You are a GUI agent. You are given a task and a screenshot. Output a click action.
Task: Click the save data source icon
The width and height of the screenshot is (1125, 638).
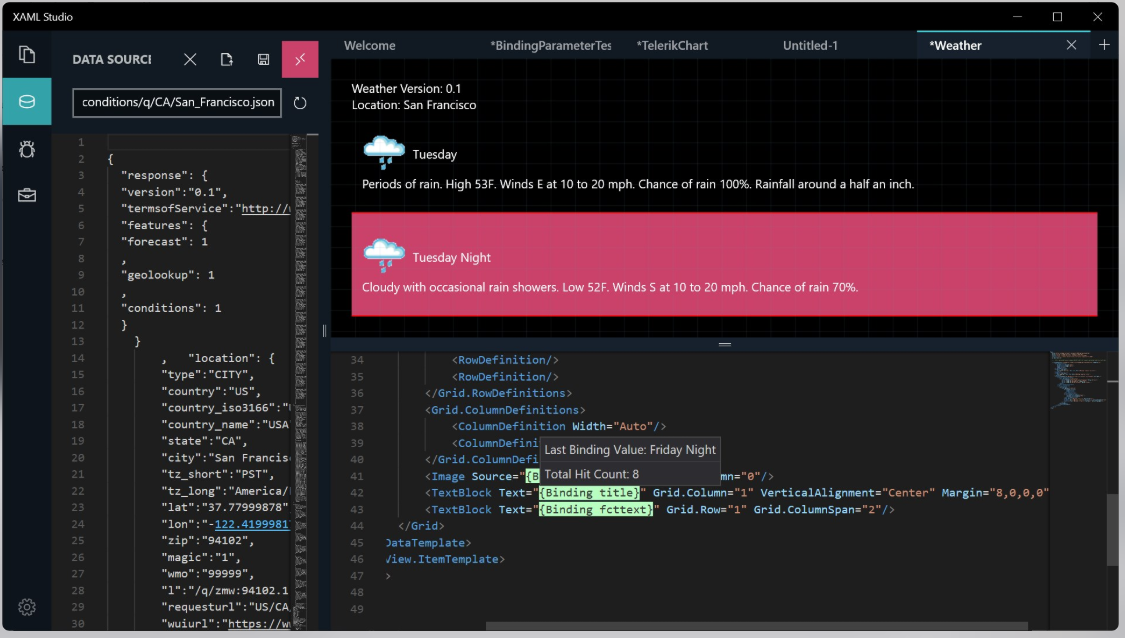tap(263, 60)
